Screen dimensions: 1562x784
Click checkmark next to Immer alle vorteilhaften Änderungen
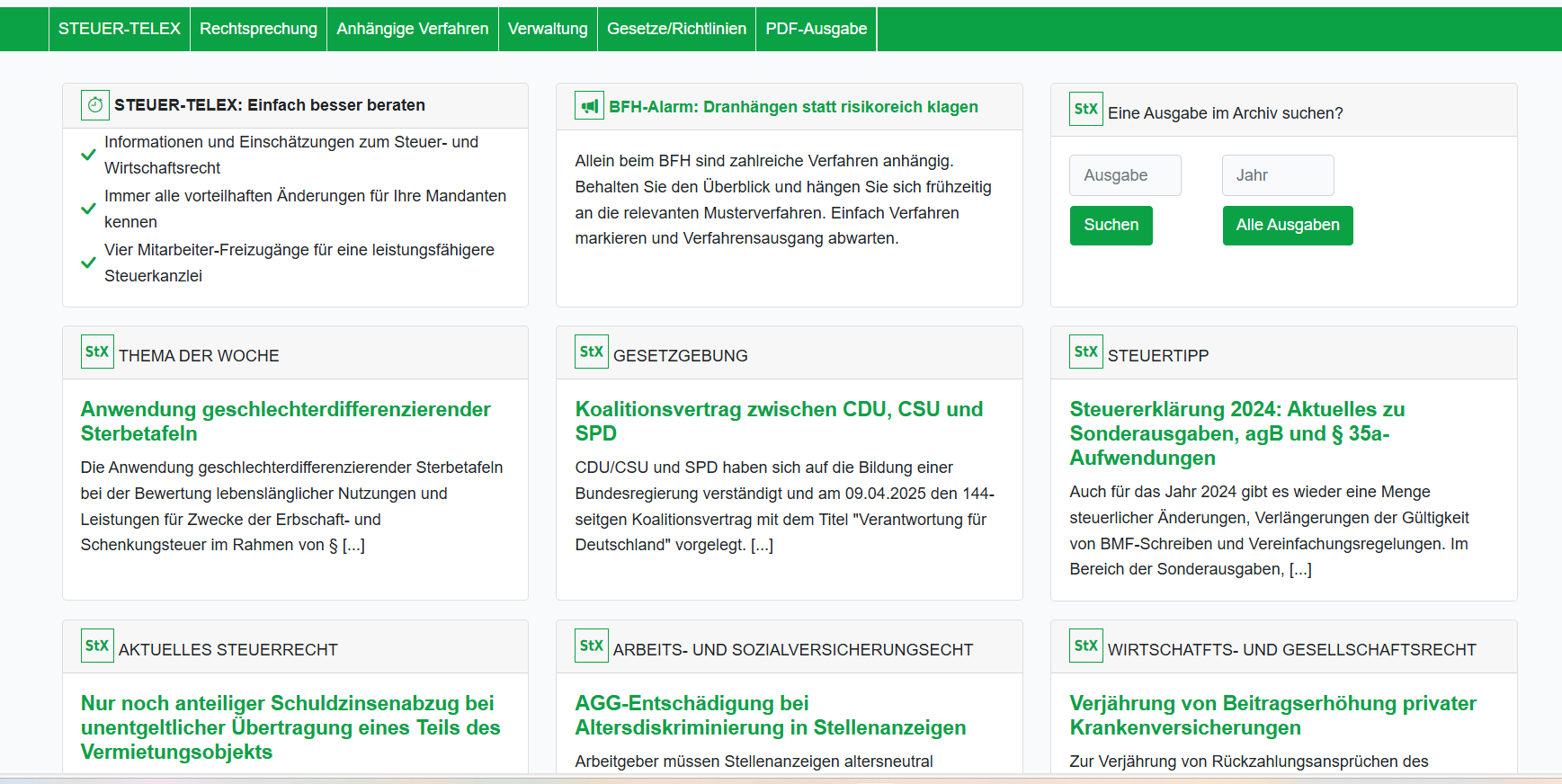click(x=88, y=209)
